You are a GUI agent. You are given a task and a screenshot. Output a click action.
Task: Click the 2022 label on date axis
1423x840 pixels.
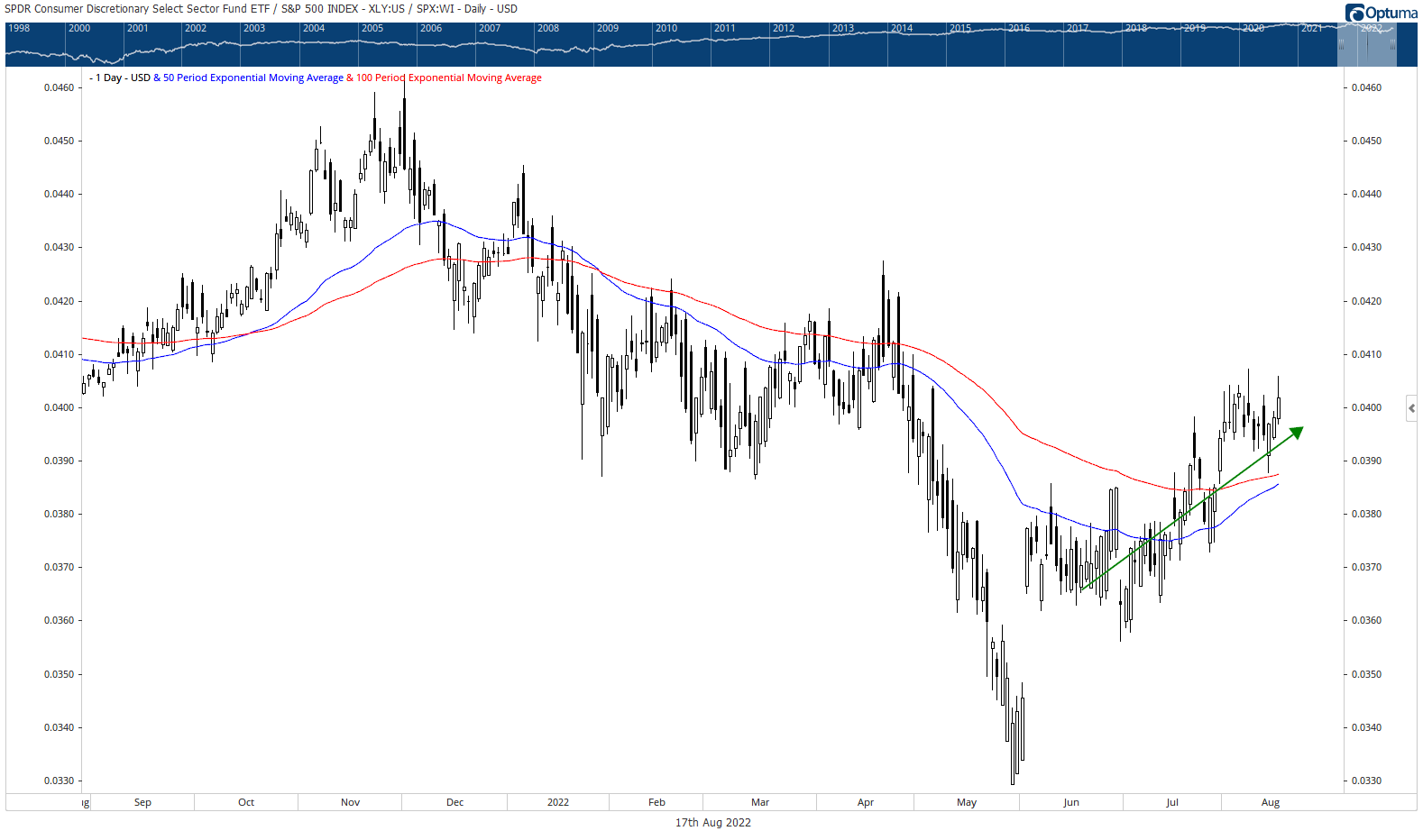click(558, 802)
